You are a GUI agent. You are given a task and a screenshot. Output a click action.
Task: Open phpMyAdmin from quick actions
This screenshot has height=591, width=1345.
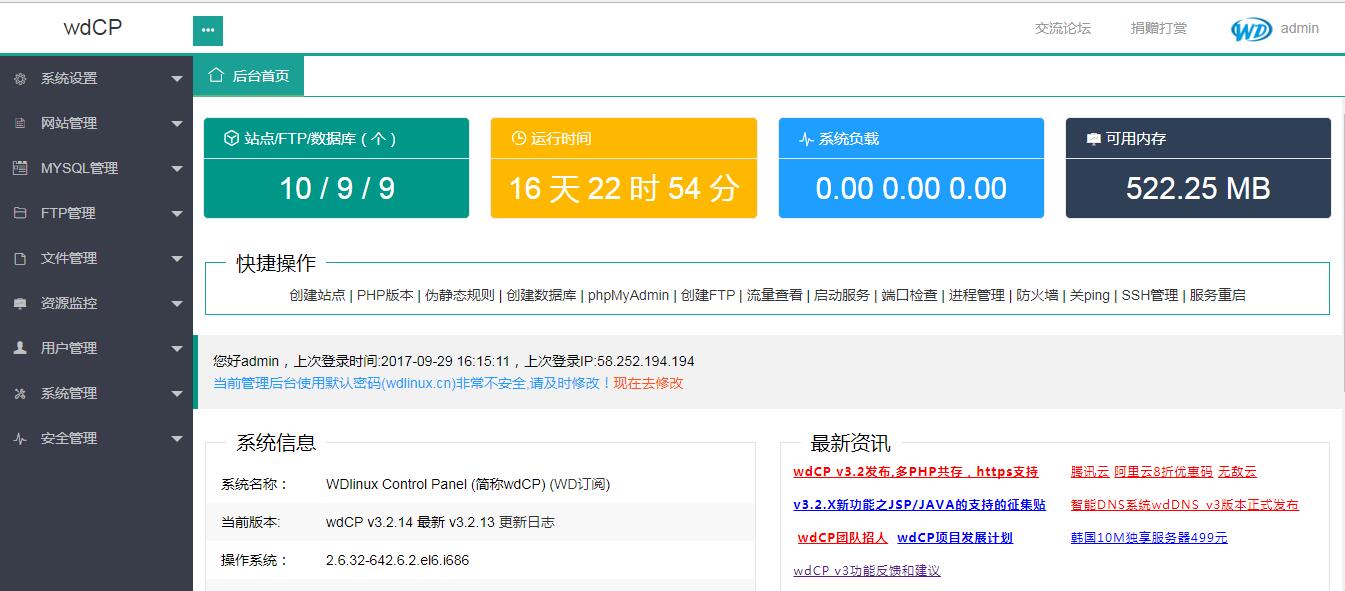628,295
